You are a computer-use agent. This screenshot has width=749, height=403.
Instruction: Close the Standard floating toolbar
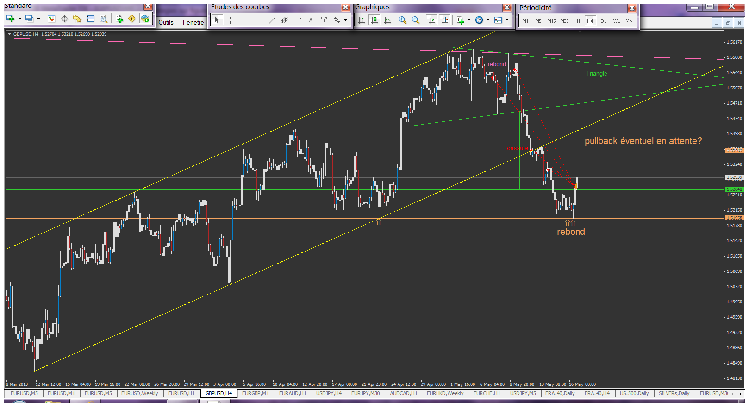148,6
